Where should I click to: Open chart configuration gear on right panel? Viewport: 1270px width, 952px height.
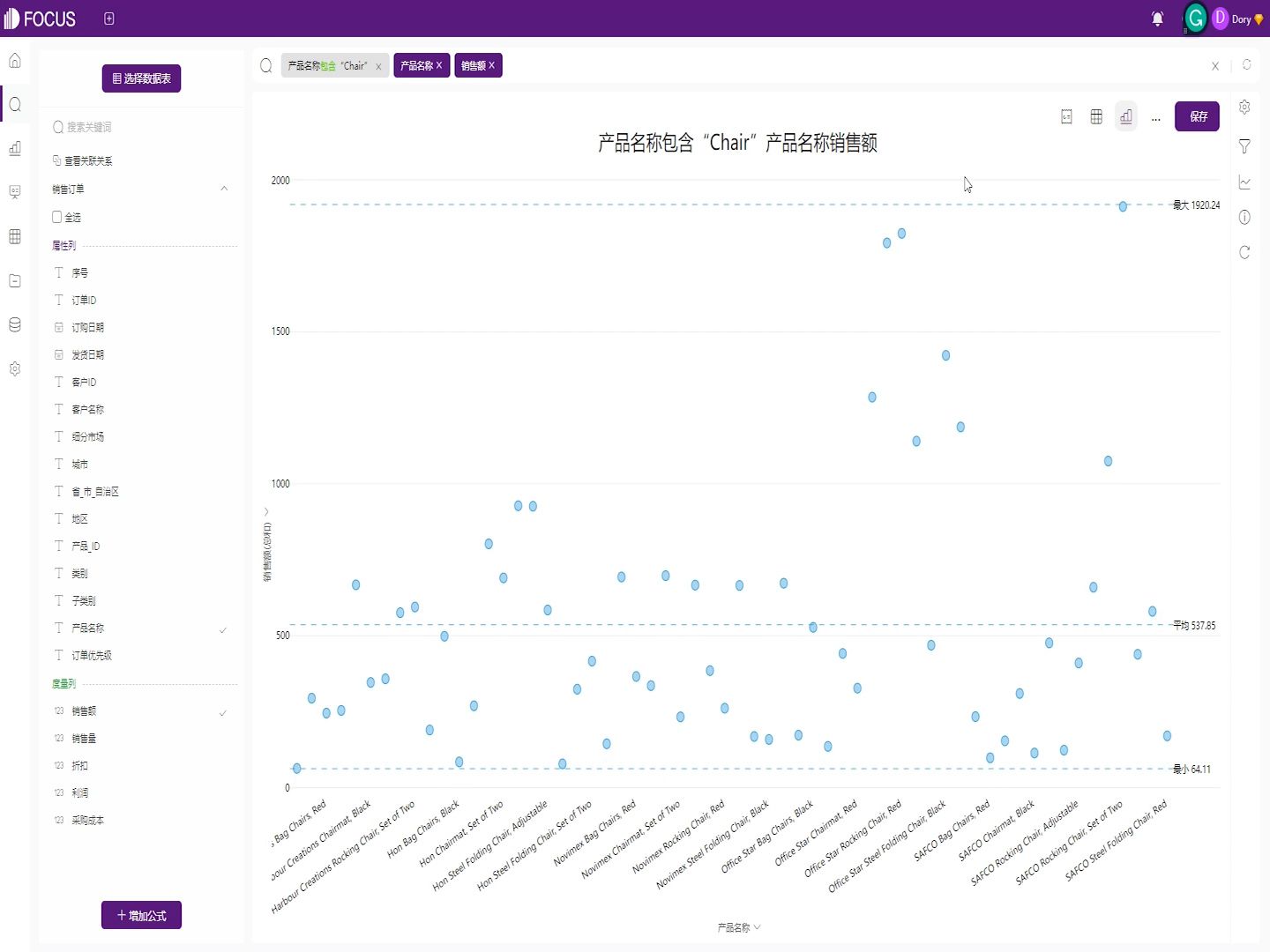tap(1244, 107)
